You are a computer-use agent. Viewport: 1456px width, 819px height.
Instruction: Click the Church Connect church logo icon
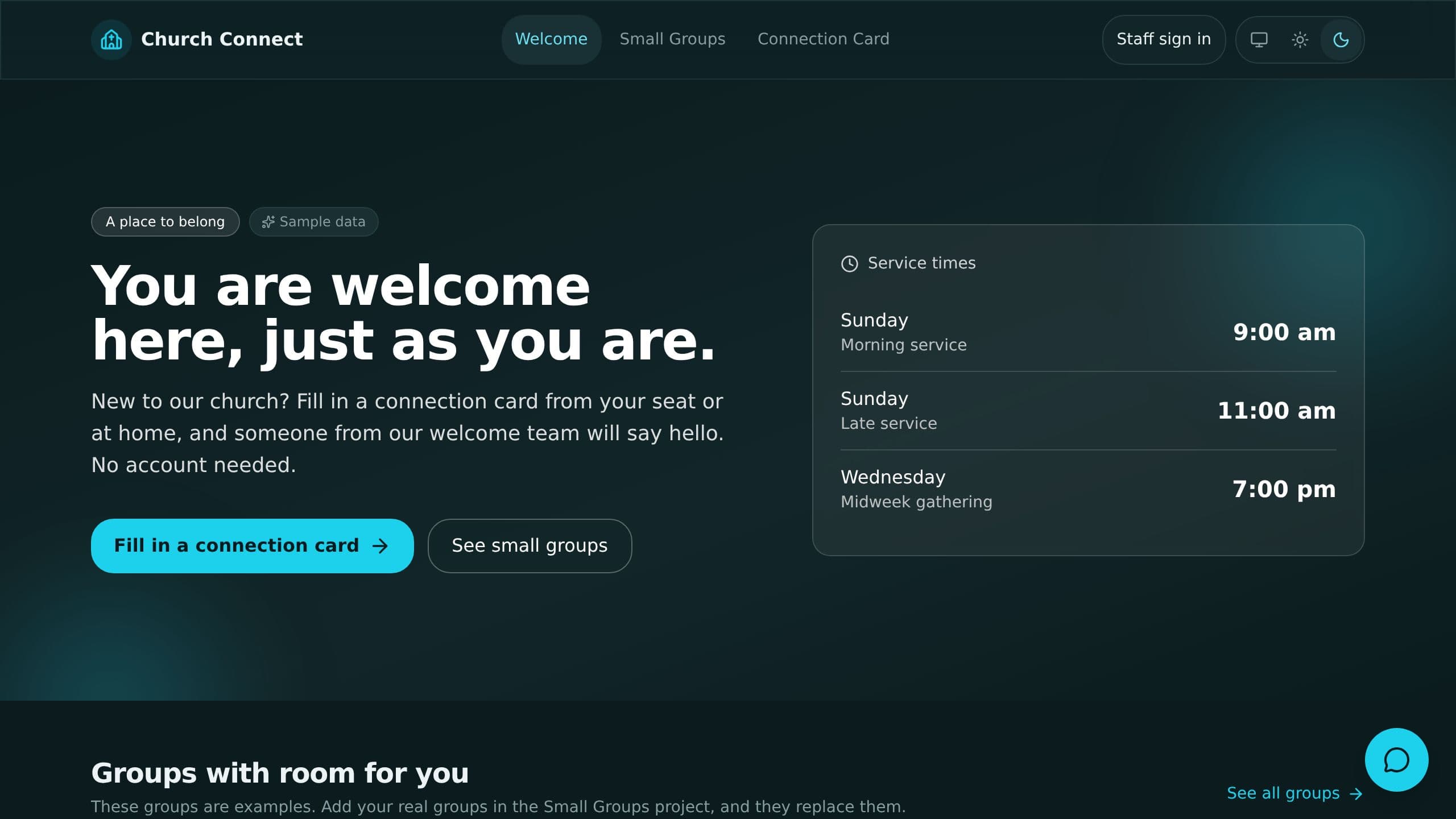(x=111, y=40)
